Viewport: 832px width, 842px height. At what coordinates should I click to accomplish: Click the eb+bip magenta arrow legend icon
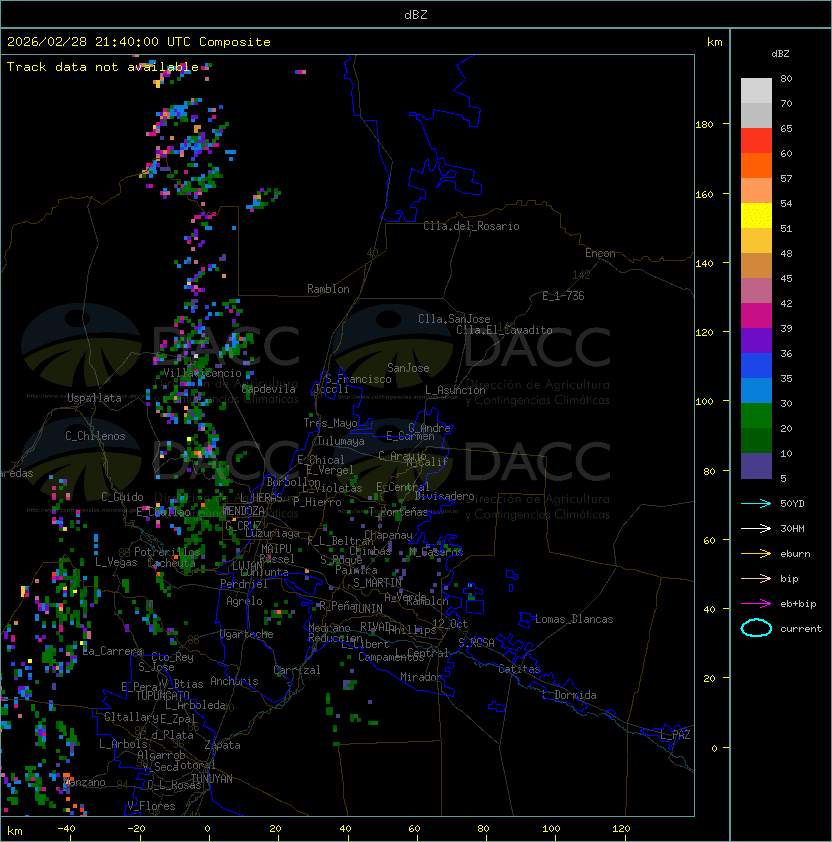coord(756,604)
